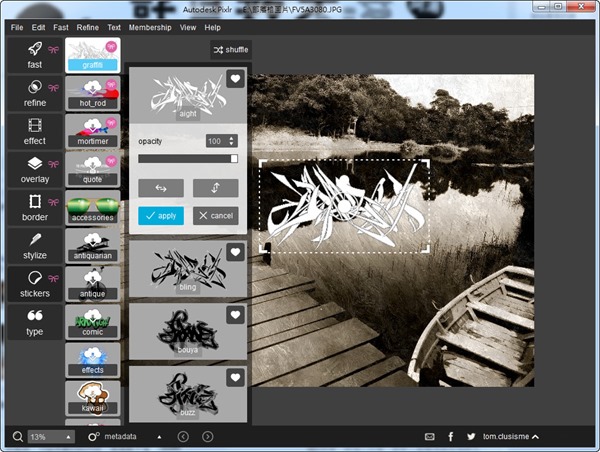
Task: Favorite the bling sticker with heart
Action: (x=235, y=253)
